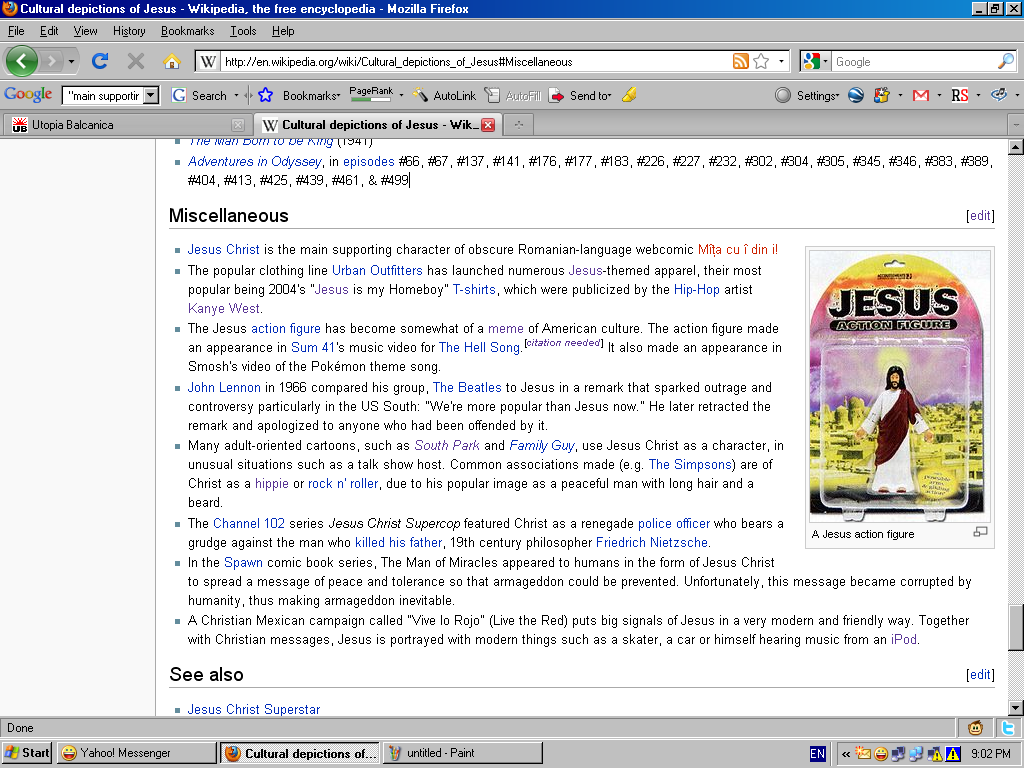Go to the Firefox home page icon
Screen dimensions: 1024x768
(x=171, y=61)
